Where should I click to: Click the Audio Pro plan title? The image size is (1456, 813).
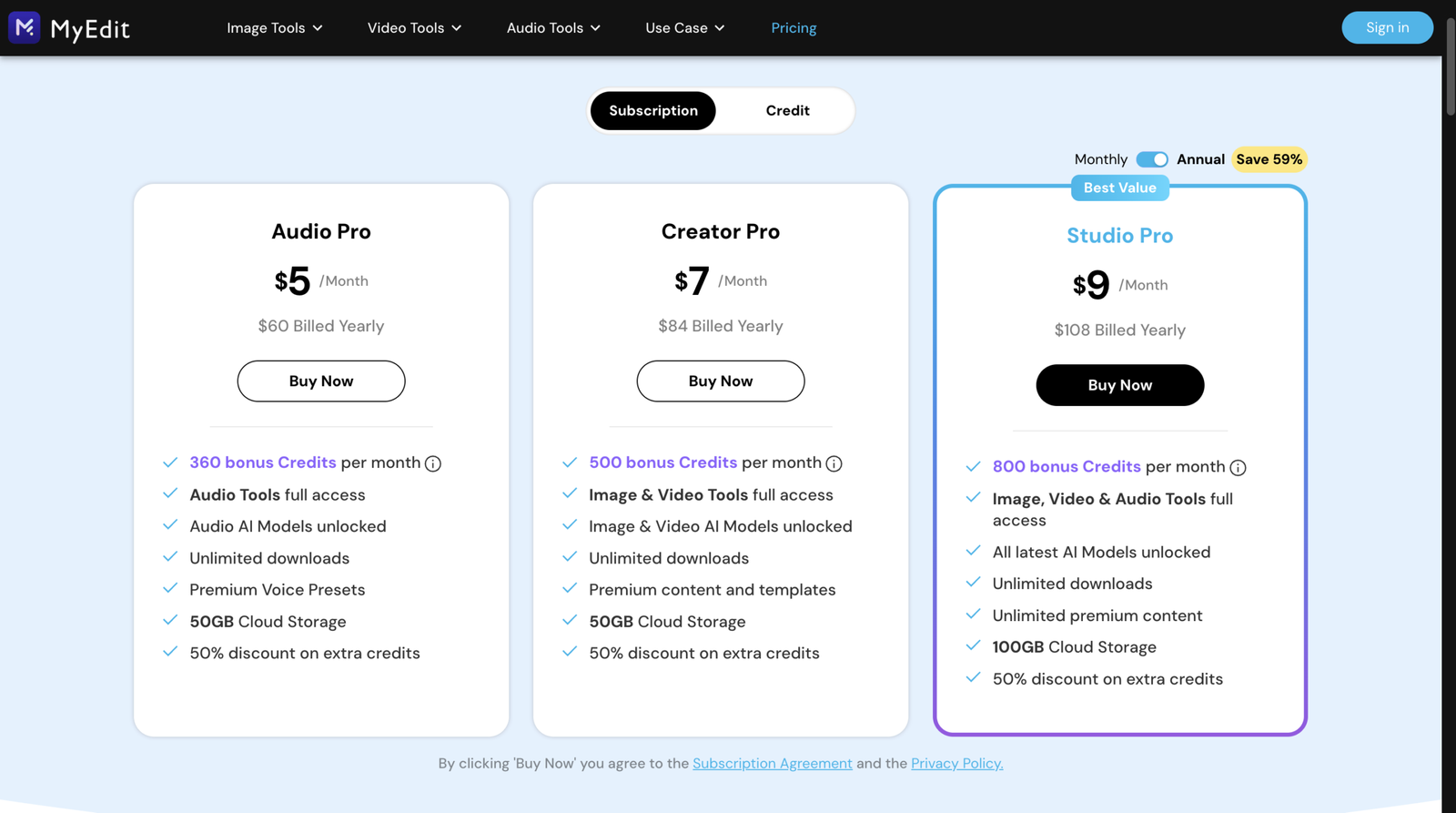[x=321, y=231]
